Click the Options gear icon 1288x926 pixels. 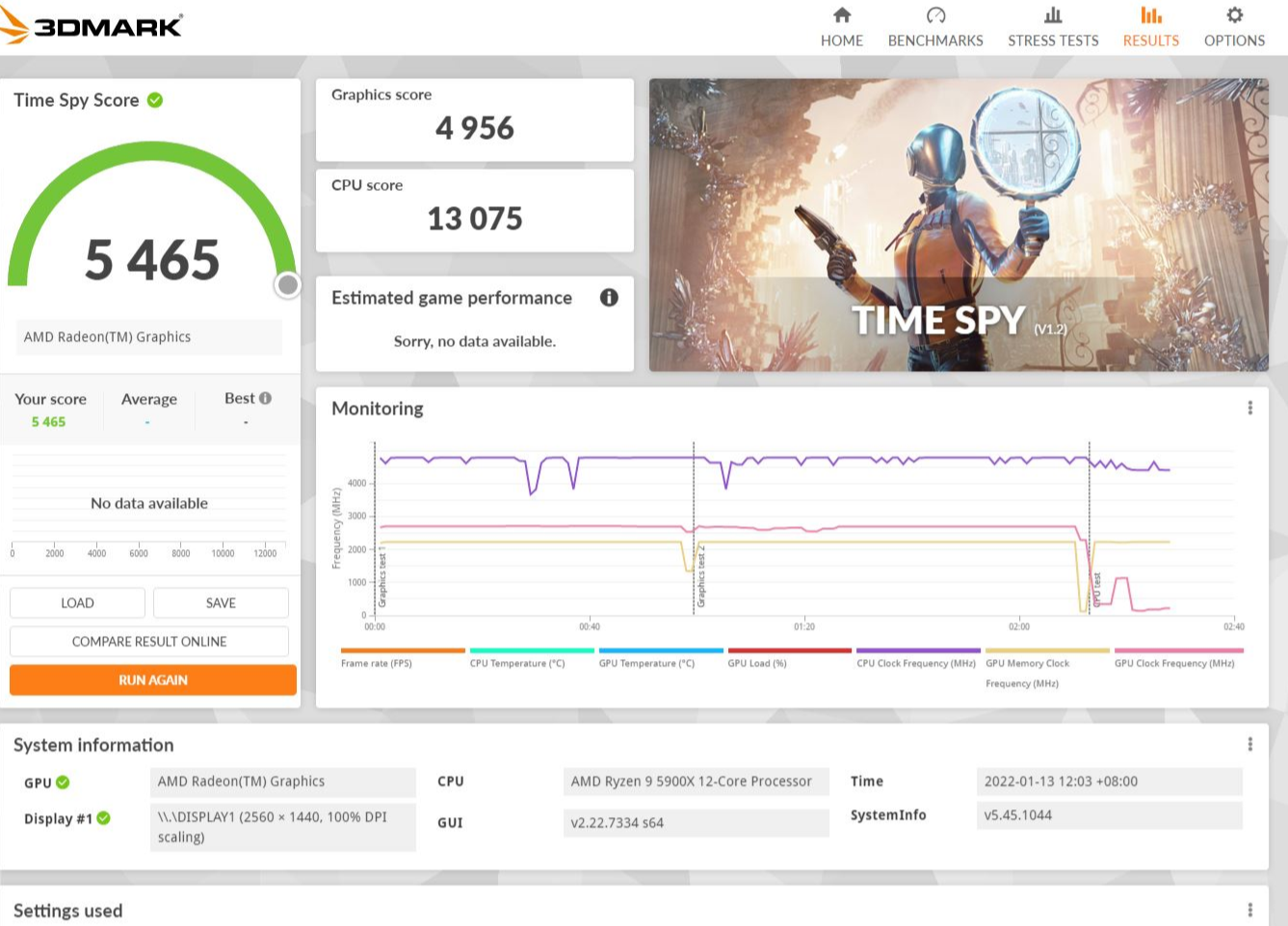coord(1234,14)
